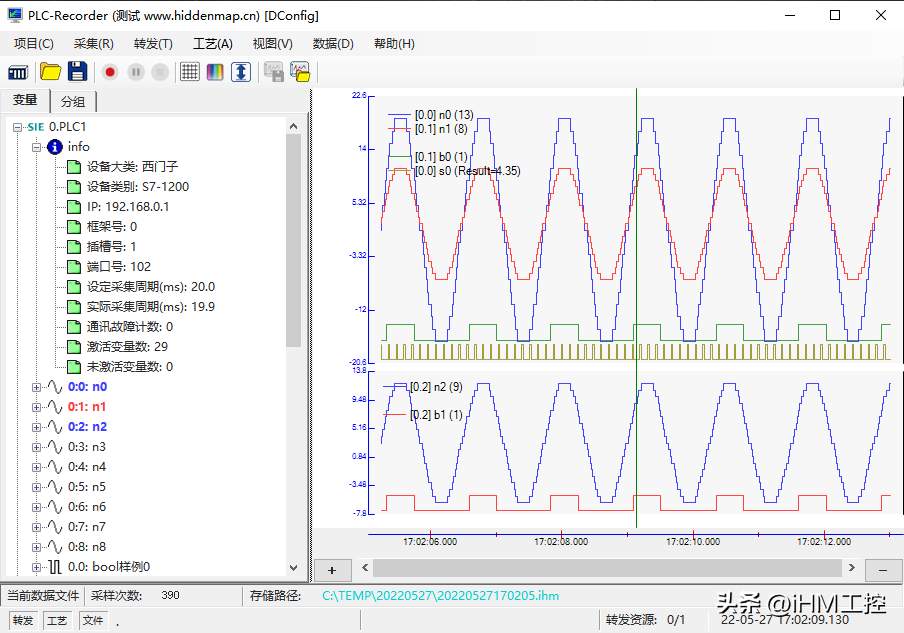This screenshot has width=904, height=633.
Task: Click the variable tree's scroll down arrow
Action: click(293, 567)
